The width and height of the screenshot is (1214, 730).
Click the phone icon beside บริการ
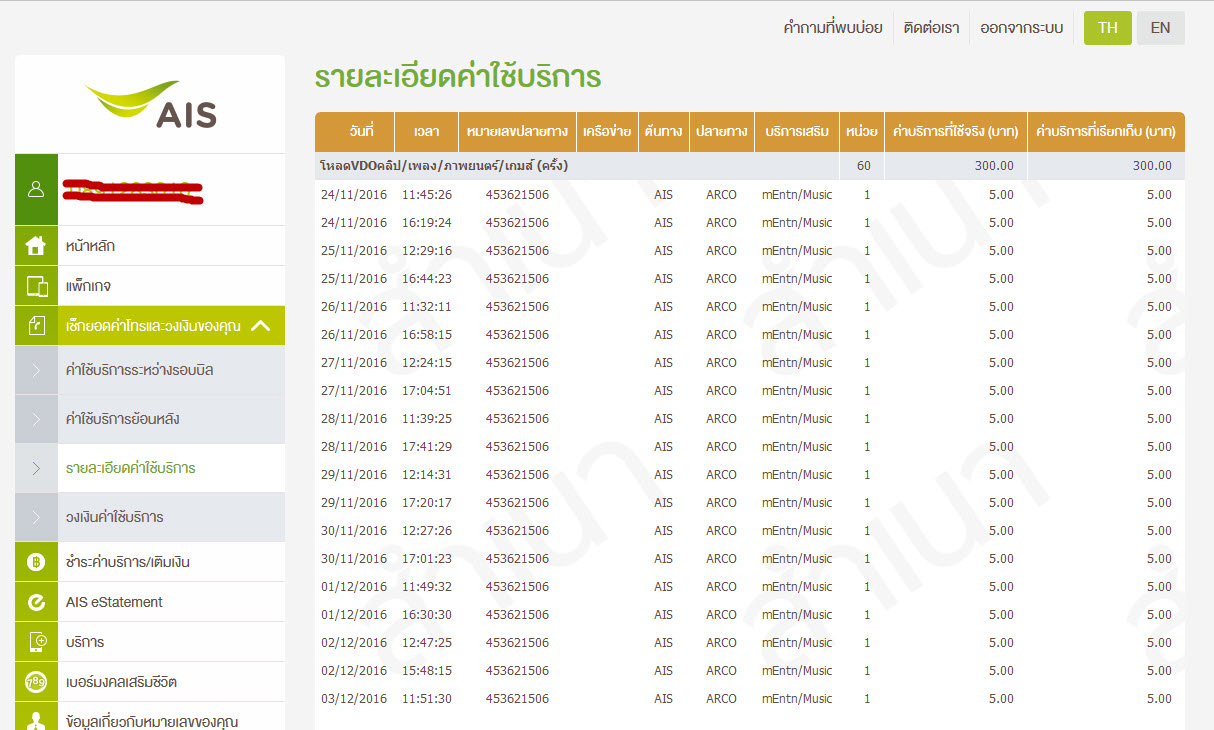[36, 642]
